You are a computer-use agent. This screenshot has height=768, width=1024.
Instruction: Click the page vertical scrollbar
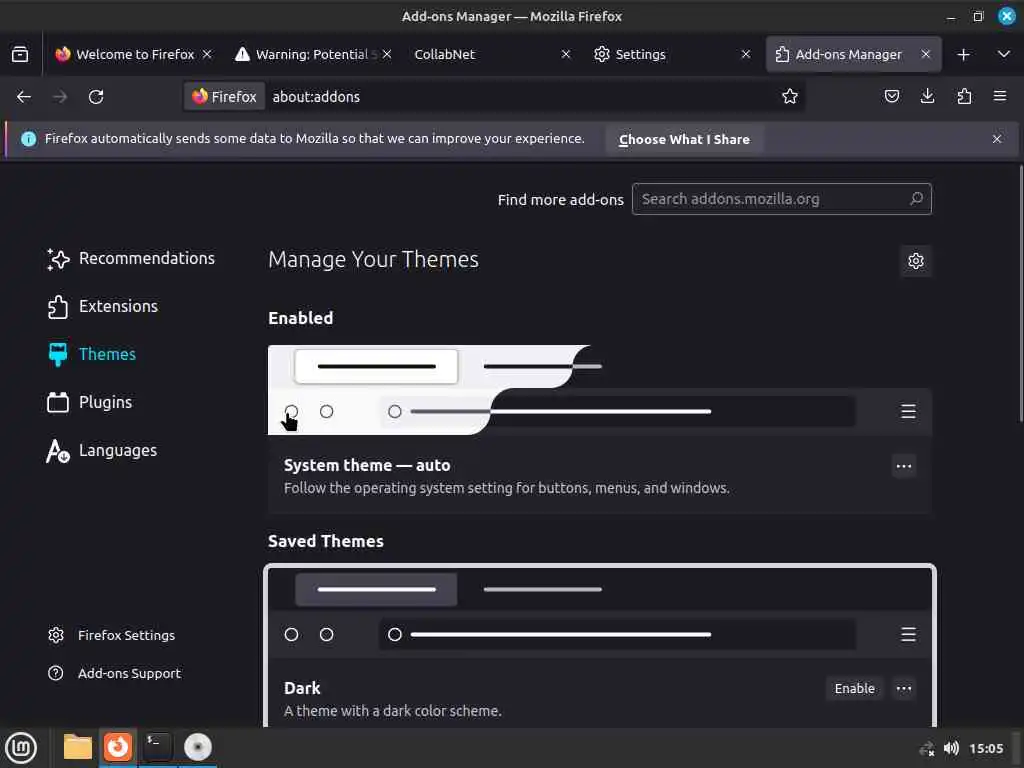pyautogui.click(x=1019, y=294)
